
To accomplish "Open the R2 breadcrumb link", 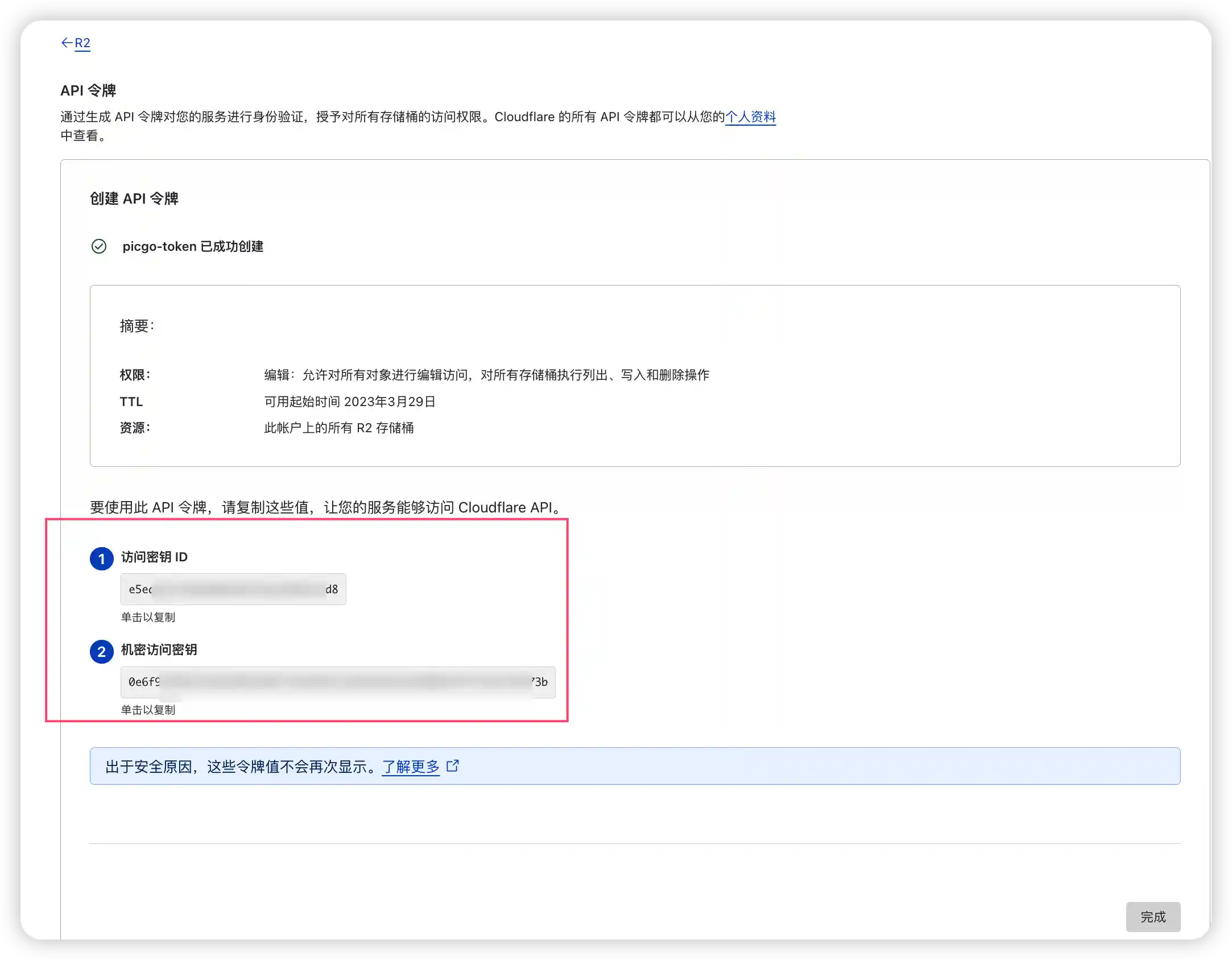I will coord(83,43).
